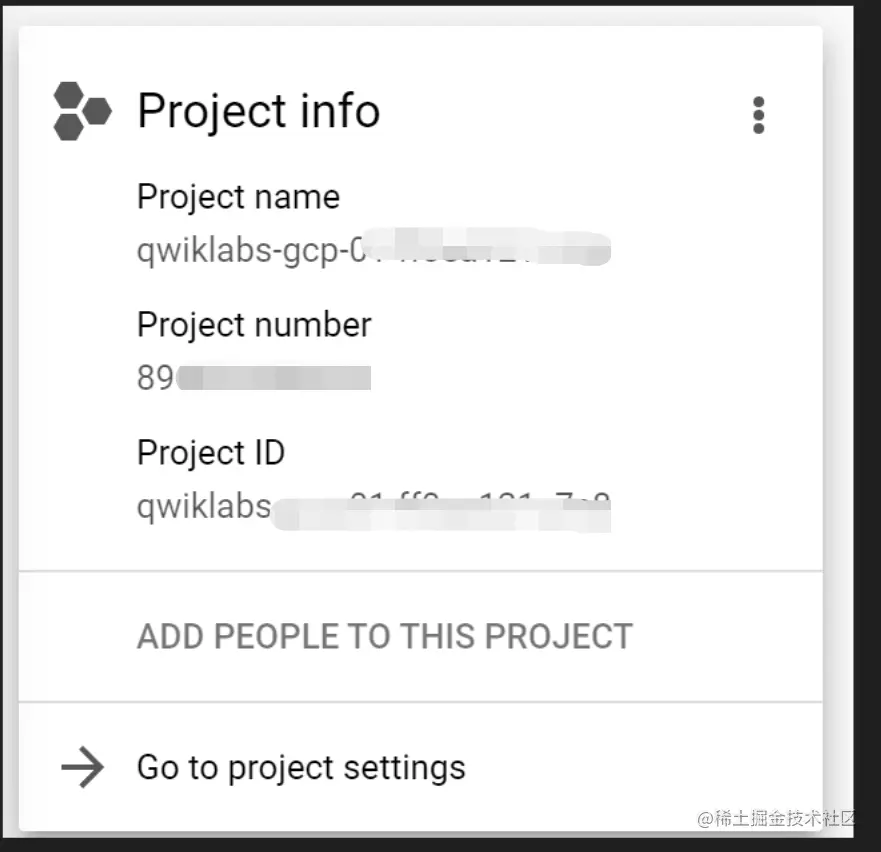Click the Project info card heading
This screenshot has height=852, width=881.
click(258, 110)
